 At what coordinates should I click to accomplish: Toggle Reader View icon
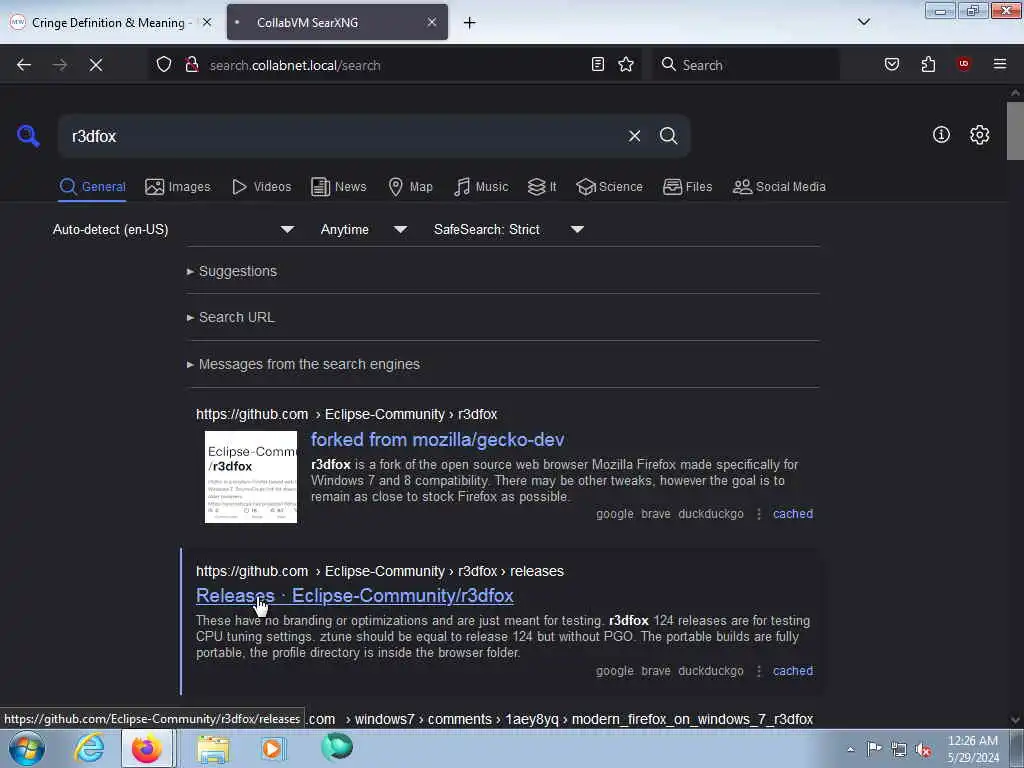tap(598, 64)
